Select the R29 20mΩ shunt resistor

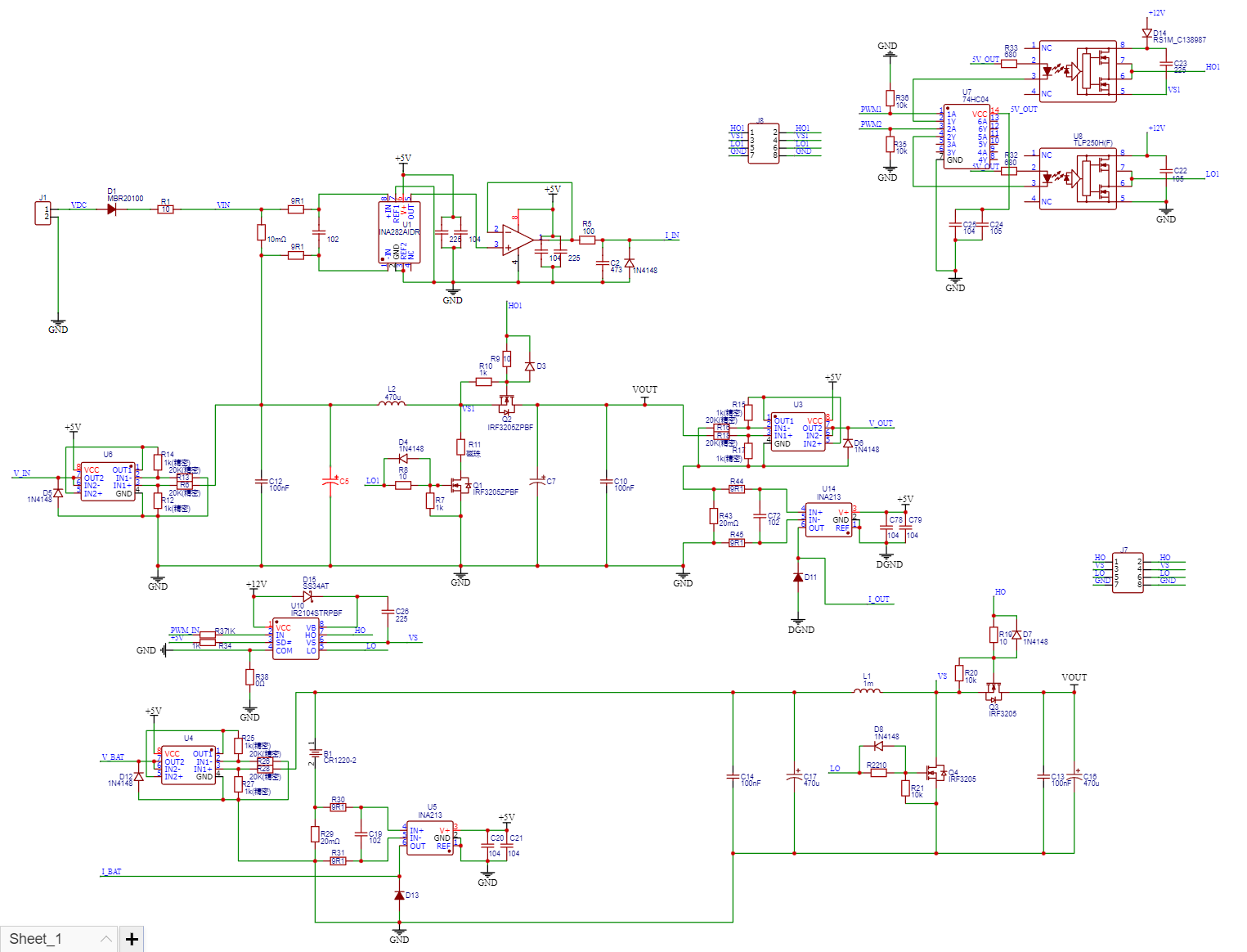pos(315,834)
